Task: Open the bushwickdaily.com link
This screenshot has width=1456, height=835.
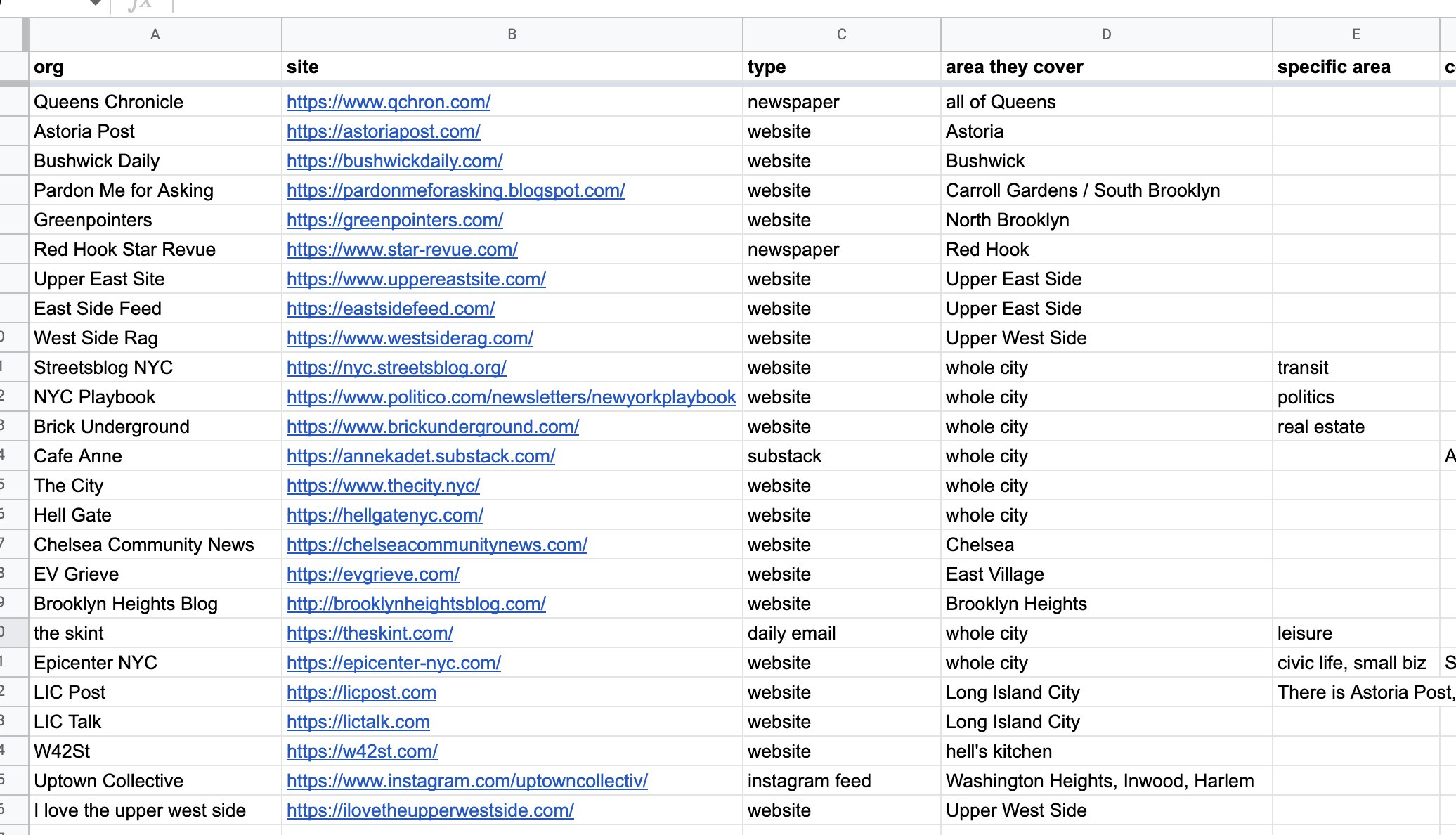Action: (x=394, y=161)
